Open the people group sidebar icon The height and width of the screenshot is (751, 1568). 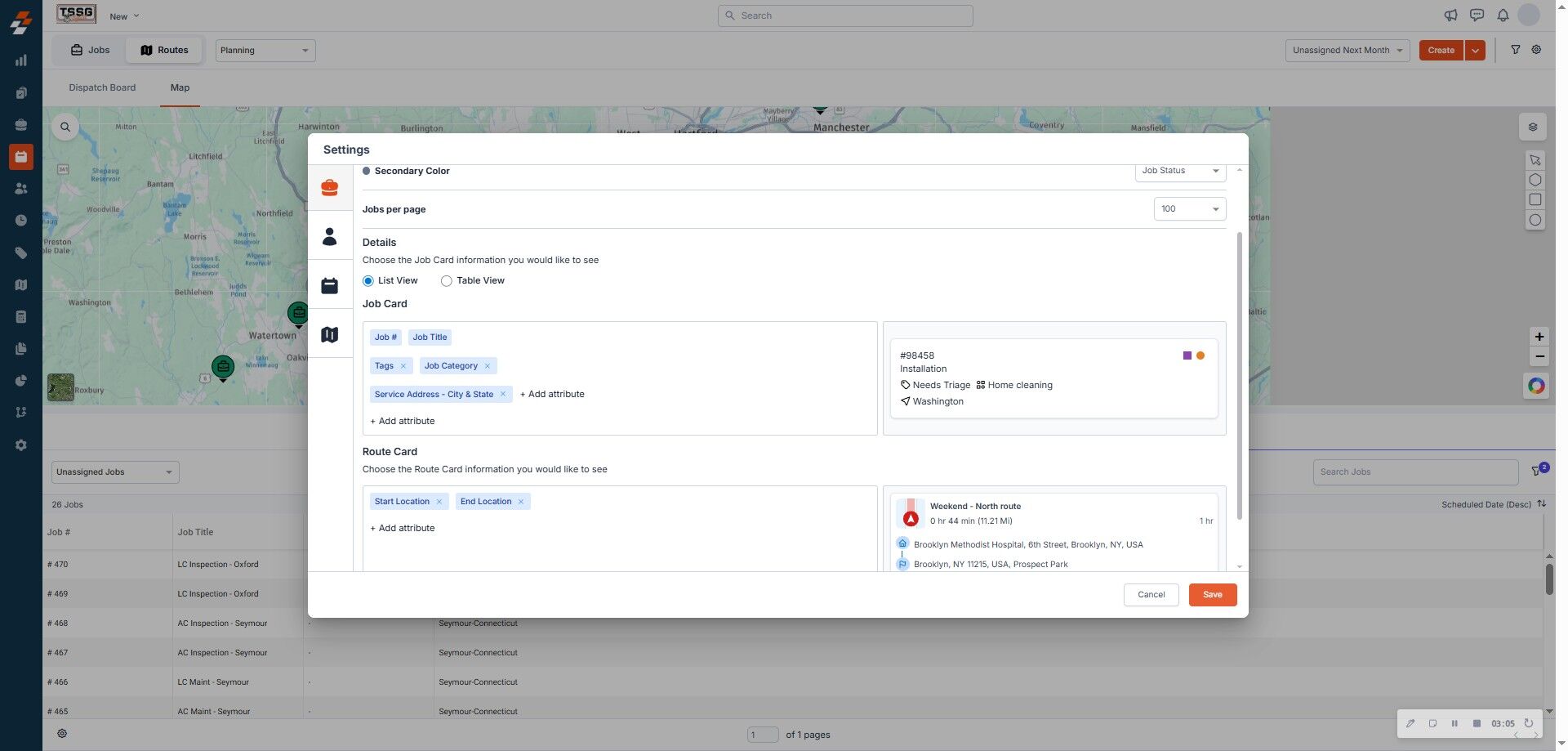click(x=21, y=188)
